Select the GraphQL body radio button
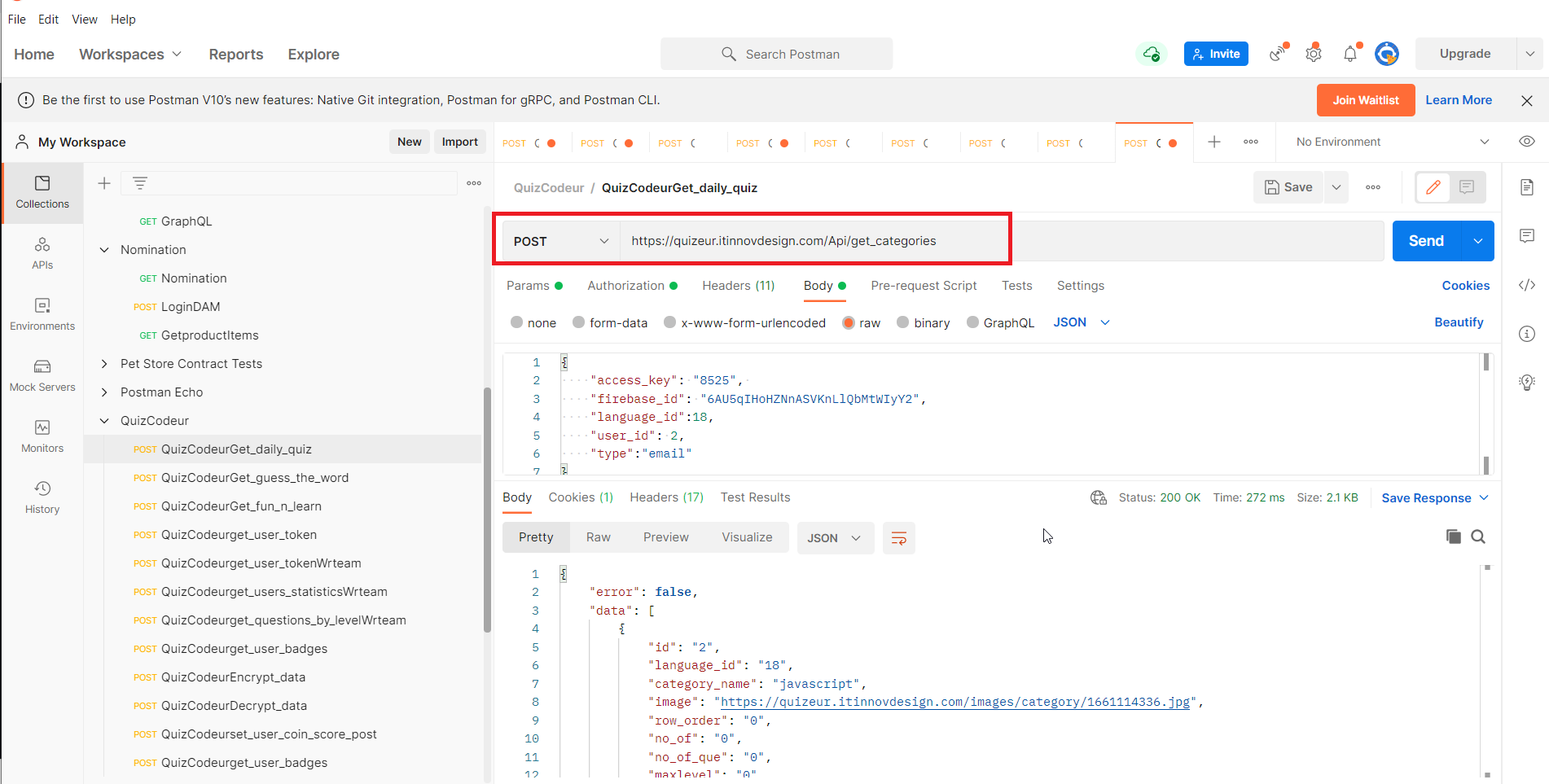The width and height of the screenshot is (1549, 784). pos(972,322)
